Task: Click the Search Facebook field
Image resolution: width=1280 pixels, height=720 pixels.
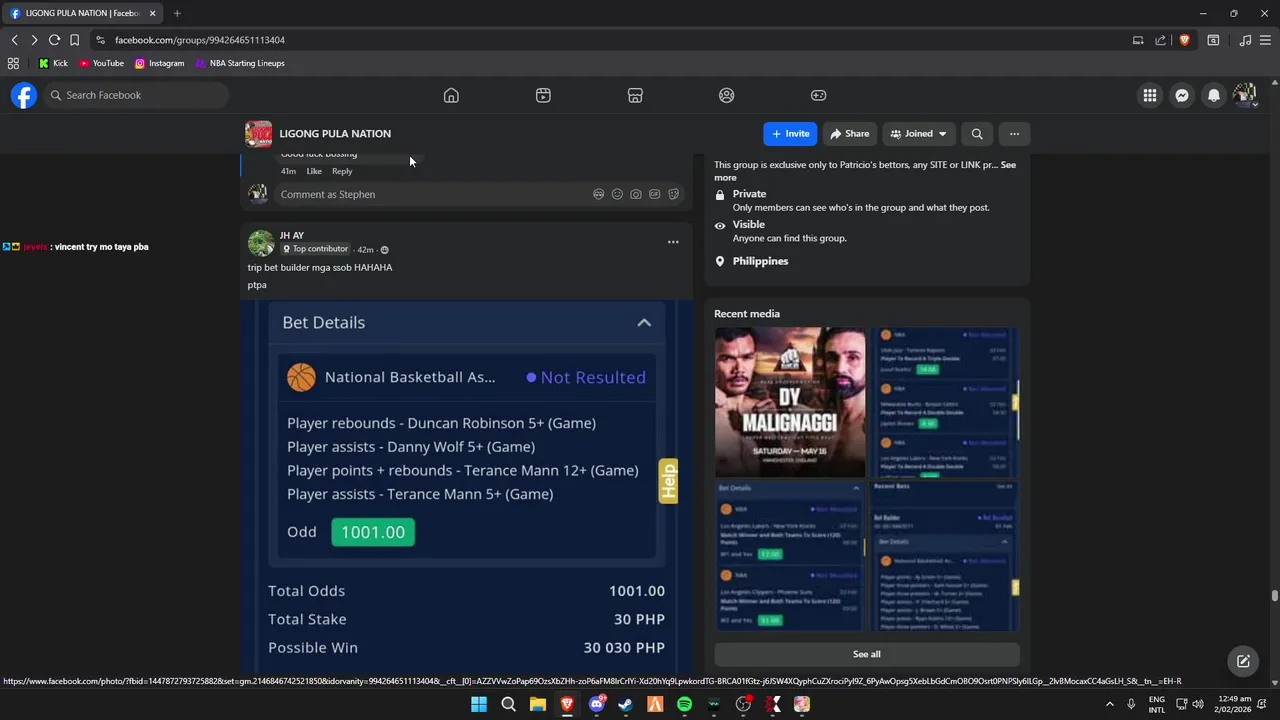Action: (136, 95)
